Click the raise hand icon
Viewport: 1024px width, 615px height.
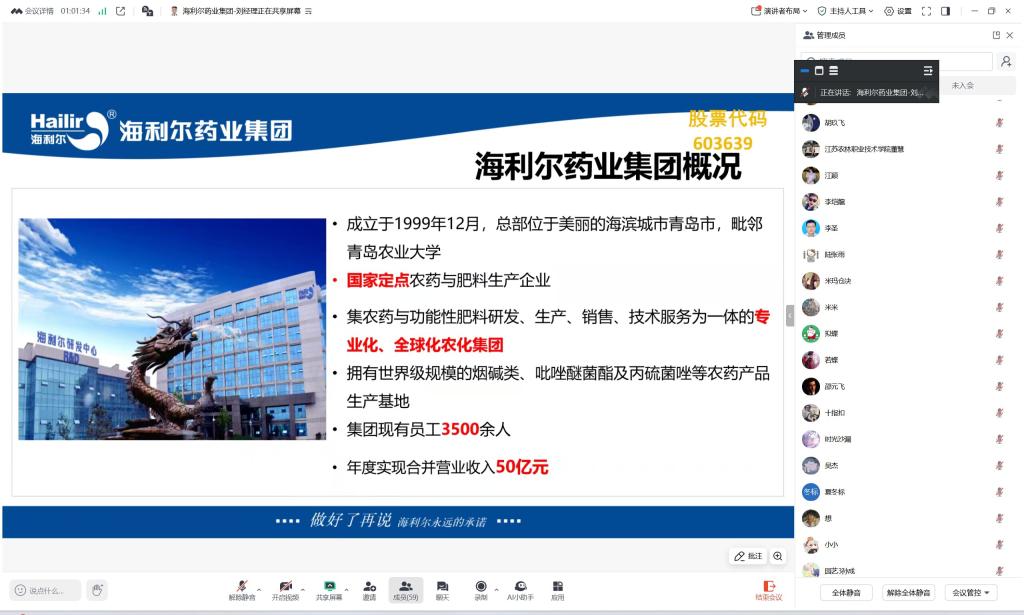(97, 590)
